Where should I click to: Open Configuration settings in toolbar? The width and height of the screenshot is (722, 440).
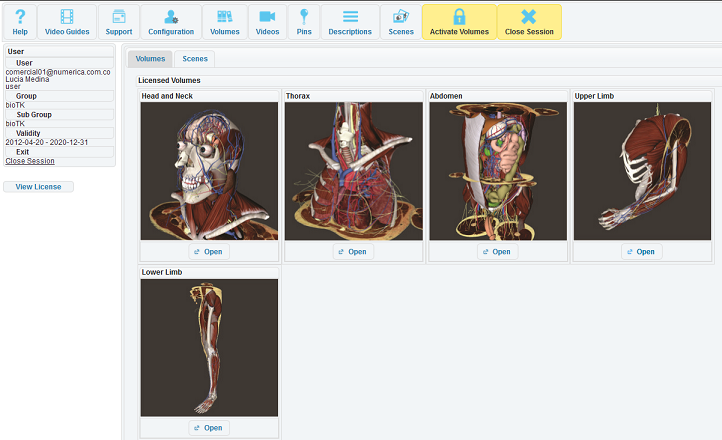pyautogui.click(x=171, y=22)
